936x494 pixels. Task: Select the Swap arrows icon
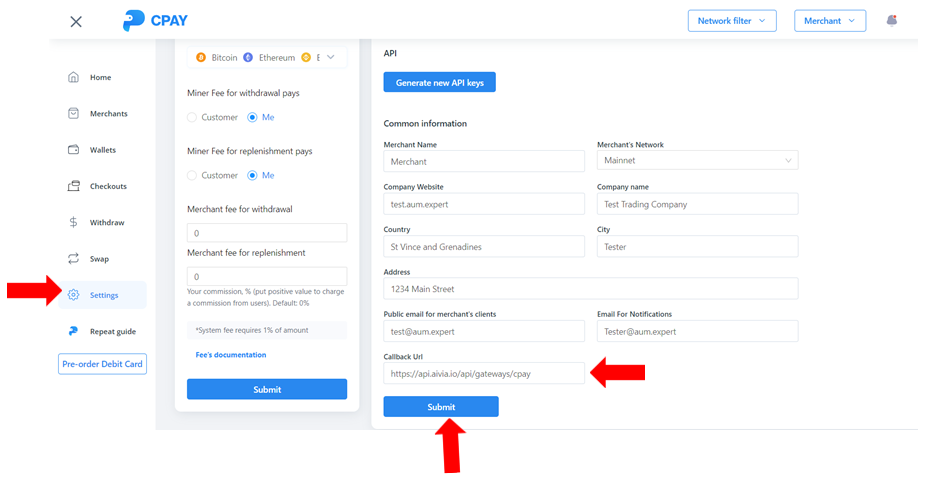[x=73, y=258]
